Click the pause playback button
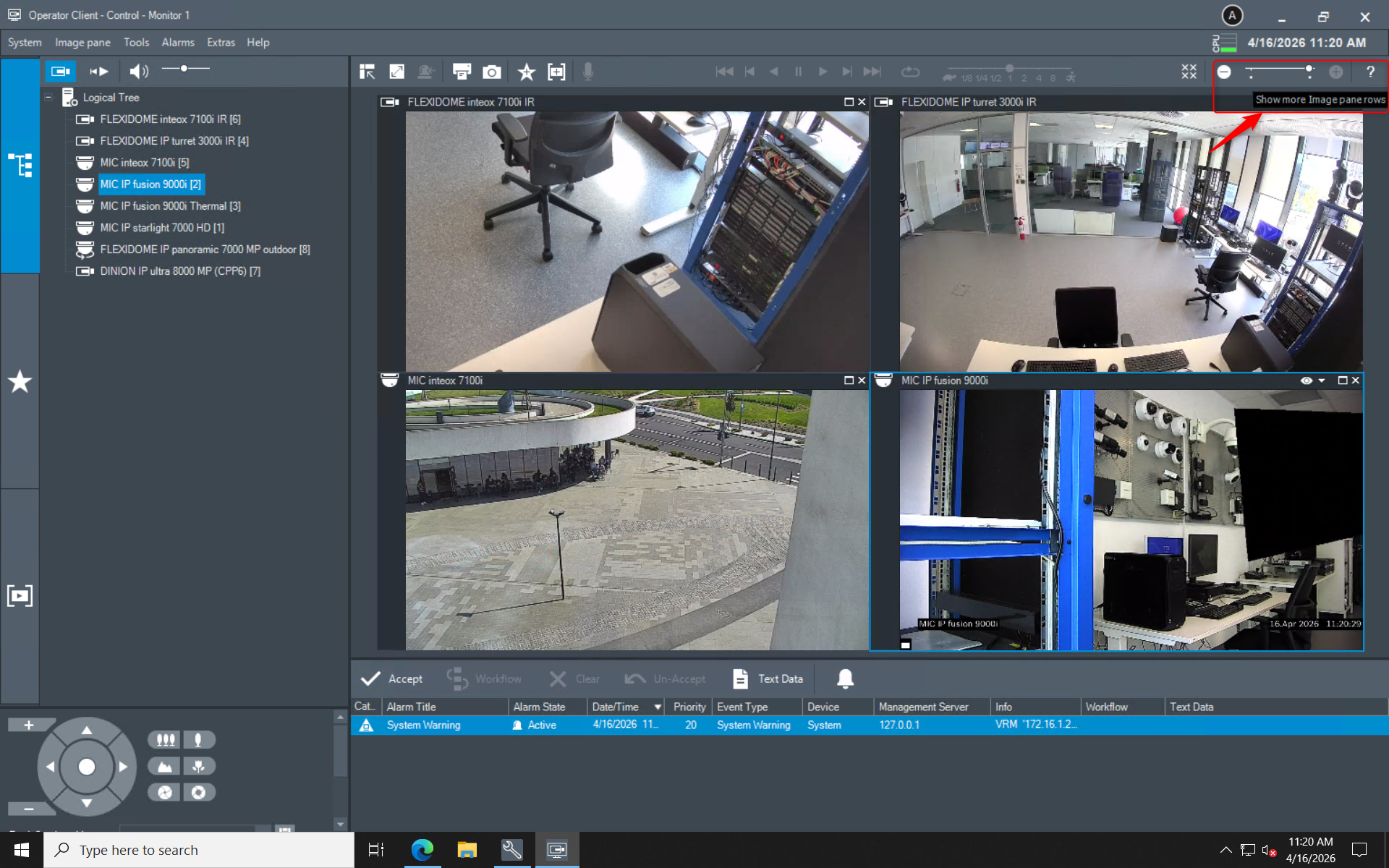This screenshot has width=1389, height=868. 799,72
